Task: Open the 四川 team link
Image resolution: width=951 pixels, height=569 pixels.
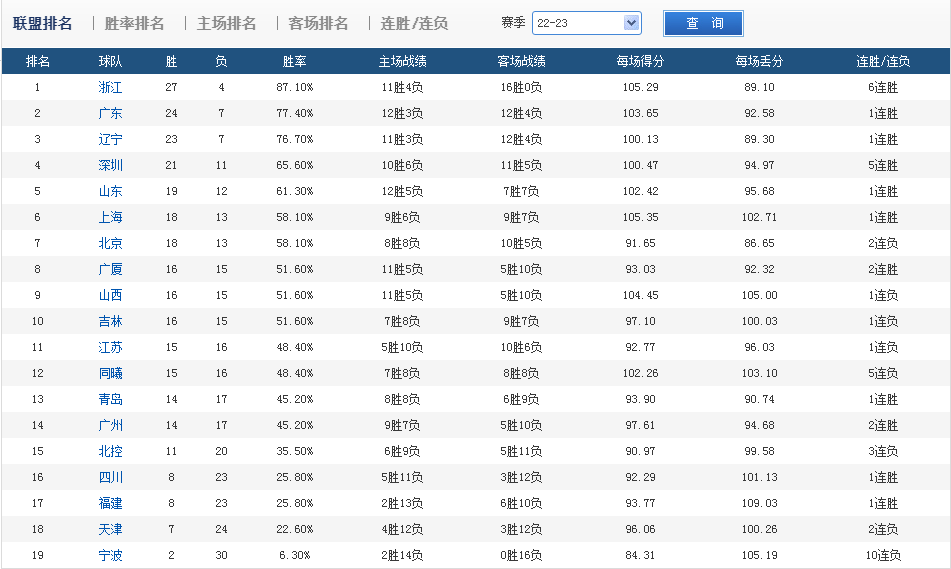Action: tap(110, 477)
